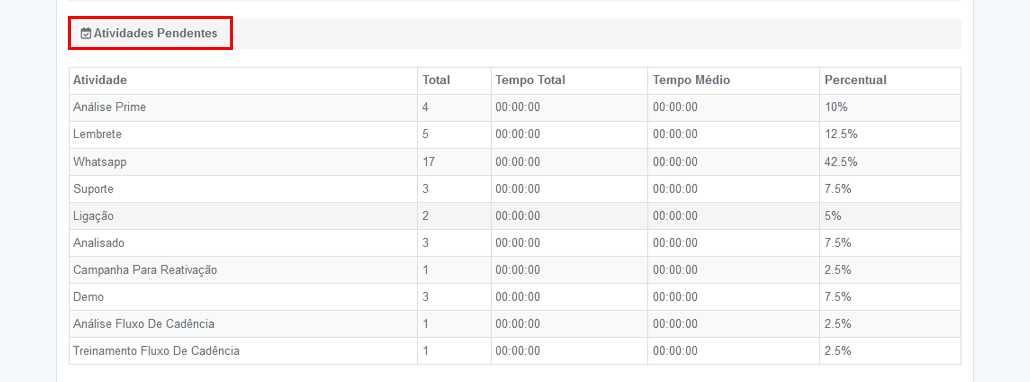
Task: Click the Total column header
Action: (x=436, y=80)
